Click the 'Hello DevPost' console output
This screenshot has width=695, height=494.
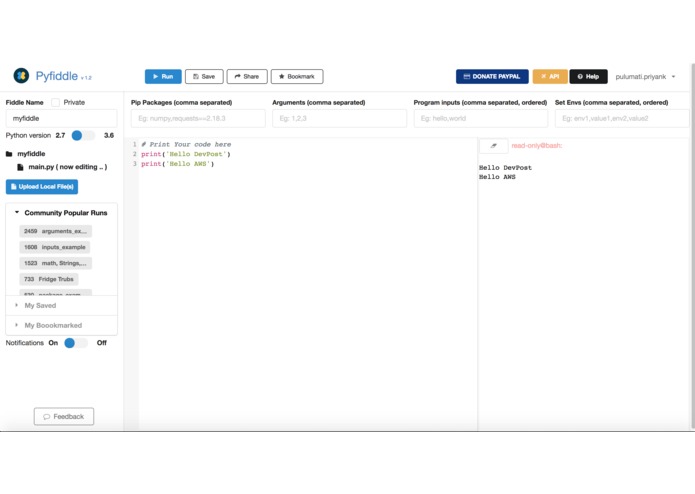[505, 167]
